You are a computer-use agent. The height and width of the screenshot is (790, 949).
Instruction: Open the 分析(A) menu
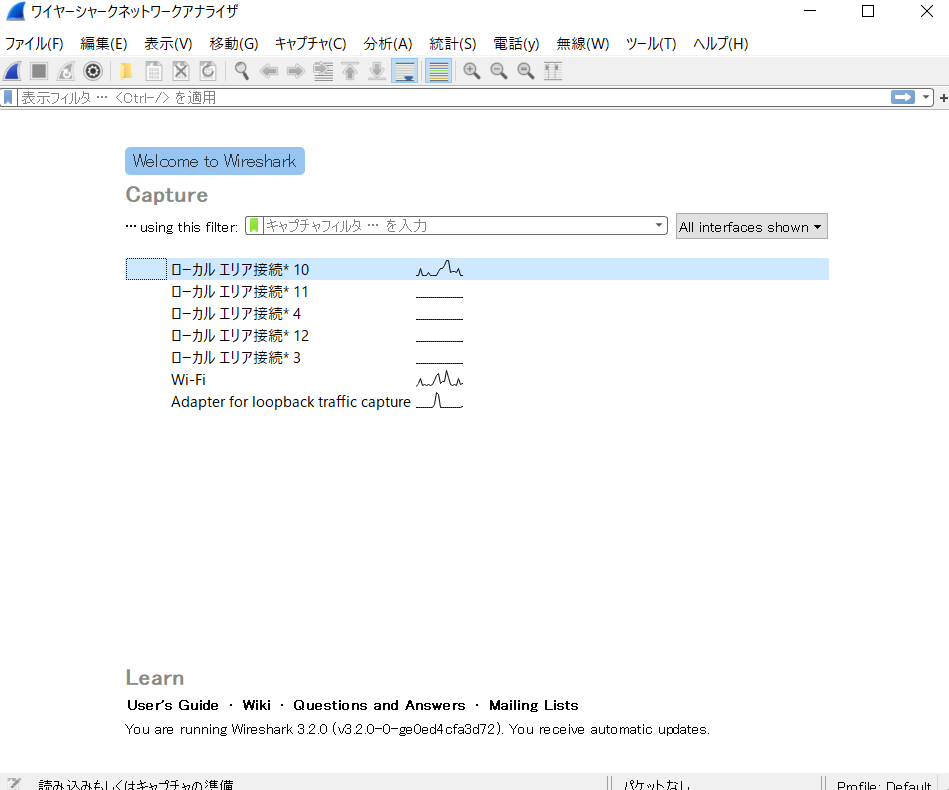388,44
